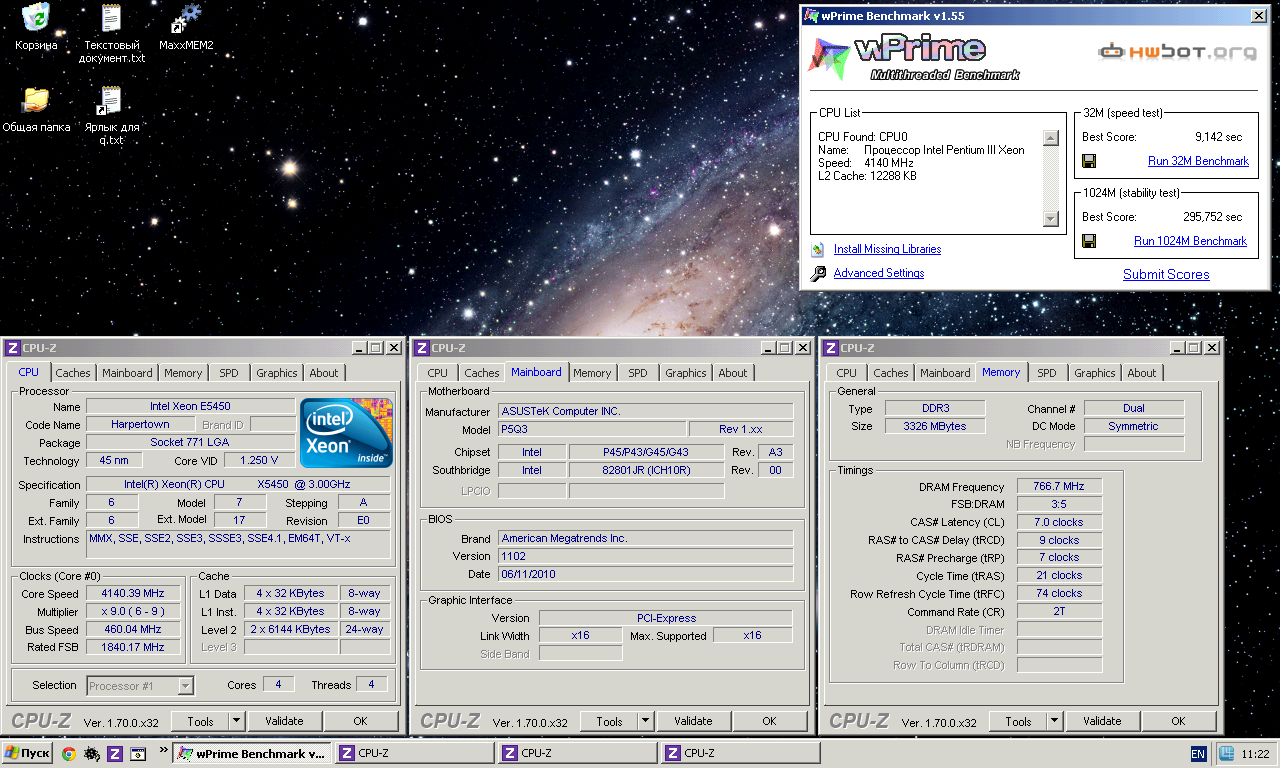Click the Install Missing Libraries icon
The height and width of the screenshot is (768, 1280).
818,249
